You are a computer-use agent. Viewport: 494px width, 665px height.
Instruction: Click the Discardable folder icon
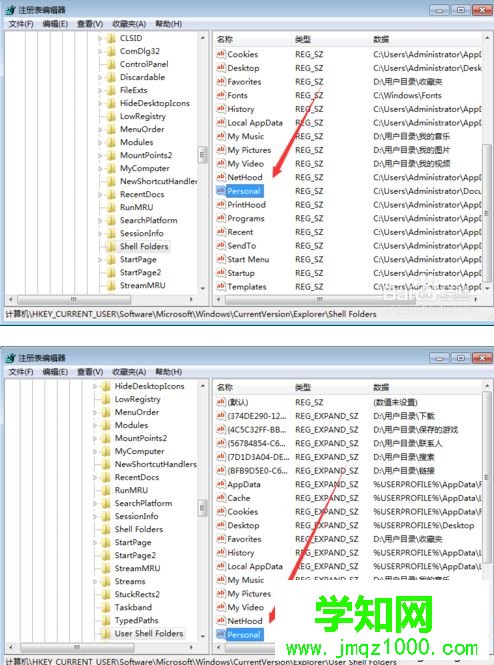(111, 77)
